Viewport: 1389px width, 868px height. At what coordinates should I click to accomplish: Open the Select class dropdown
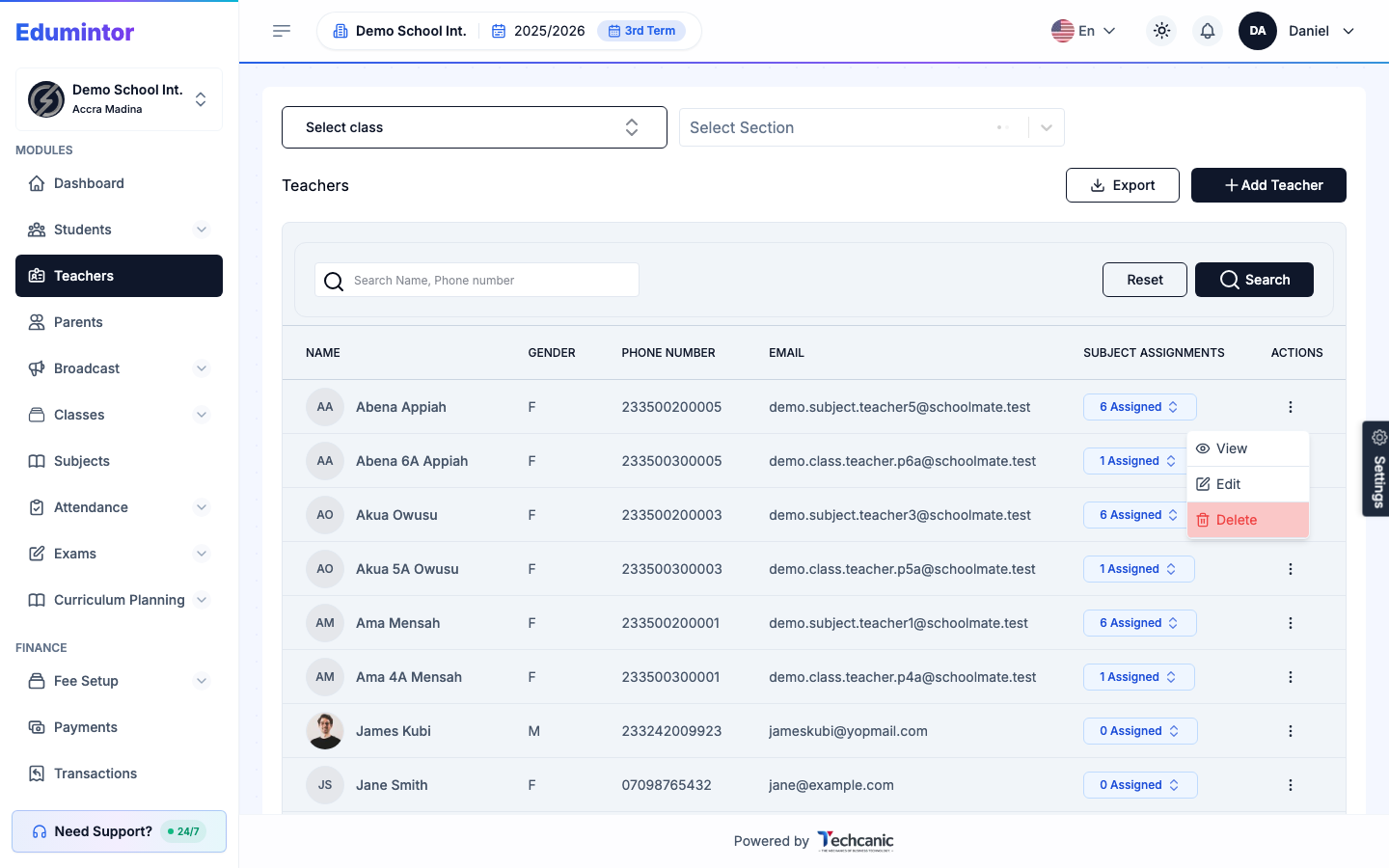click(x=475, y=127)
